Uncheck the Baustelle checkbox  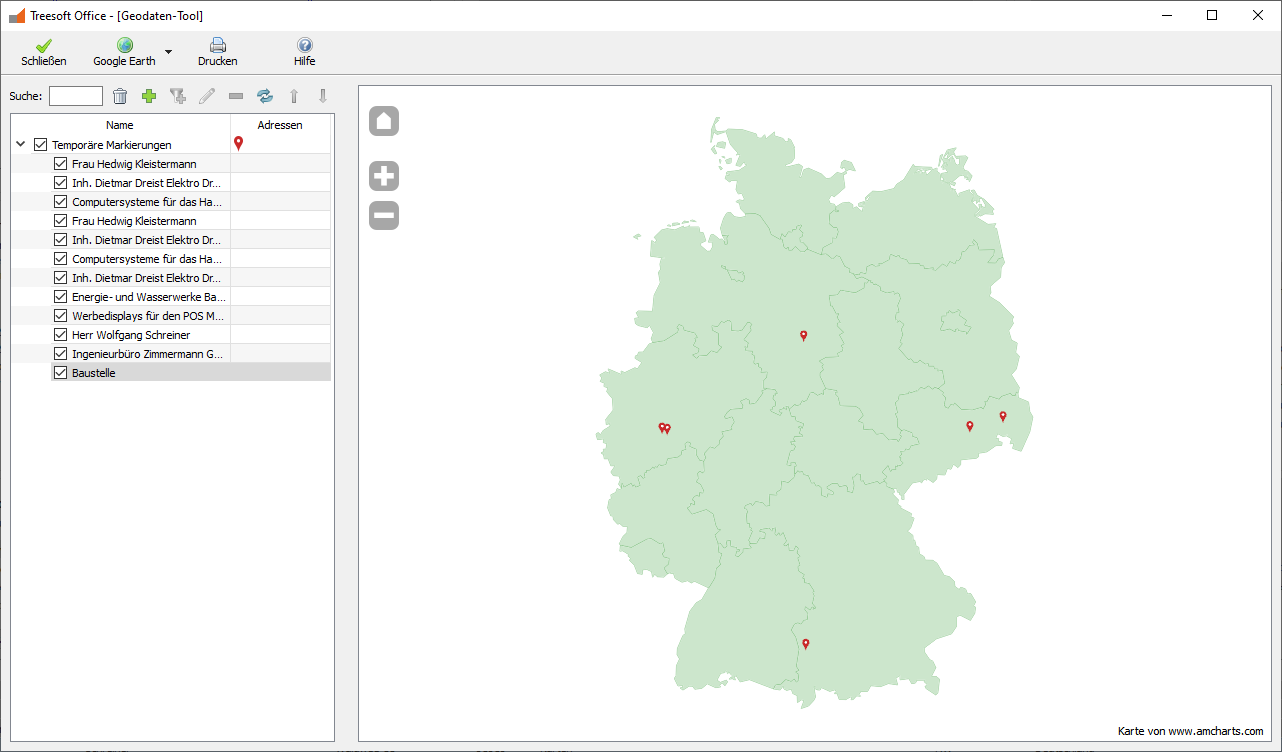[x=61, y=373]
